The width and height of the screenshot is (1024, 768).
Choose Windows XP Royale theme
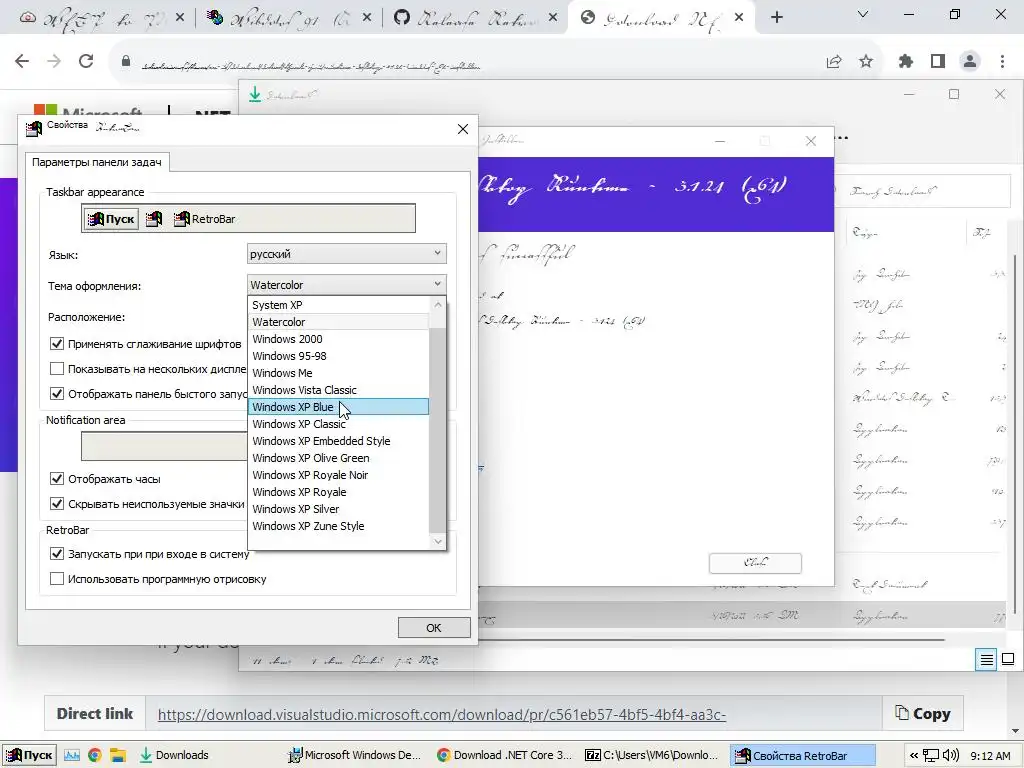[x=338, y=492]
